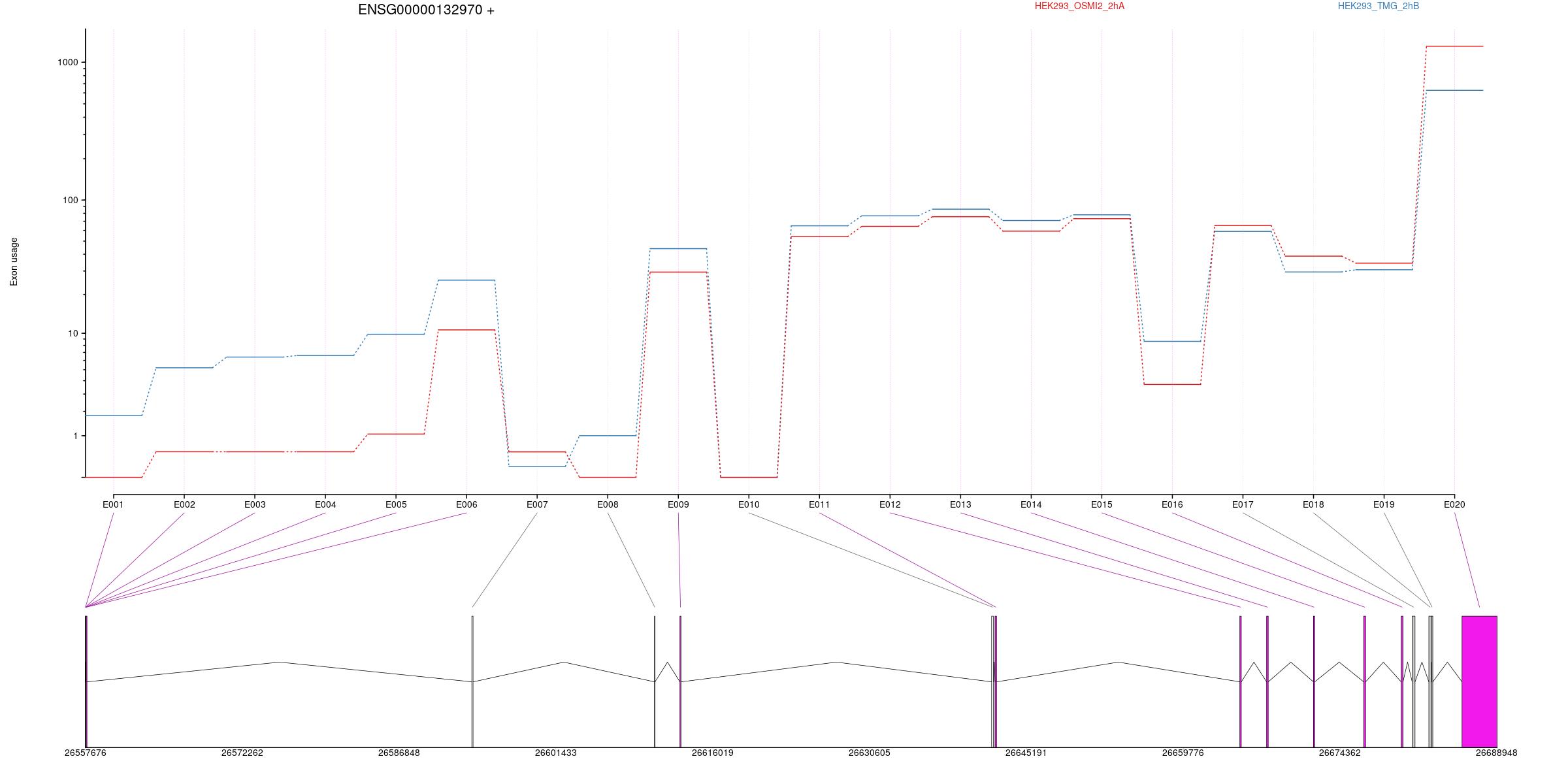Click the large magenta E020 exon block
The height and width of the screenshot is (784, 1568).
1479,681
